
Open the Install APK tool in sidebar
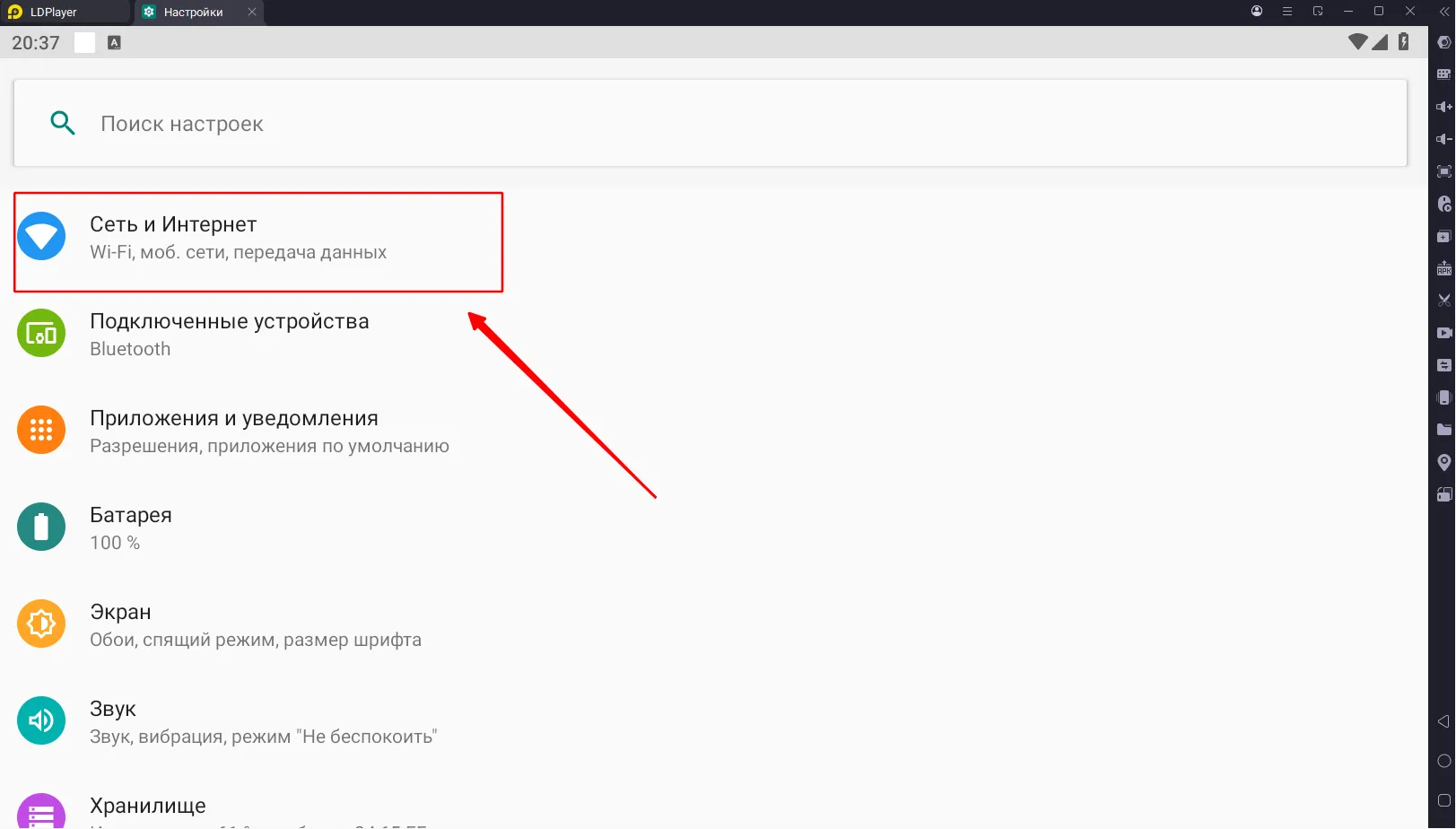[1443, 268]
